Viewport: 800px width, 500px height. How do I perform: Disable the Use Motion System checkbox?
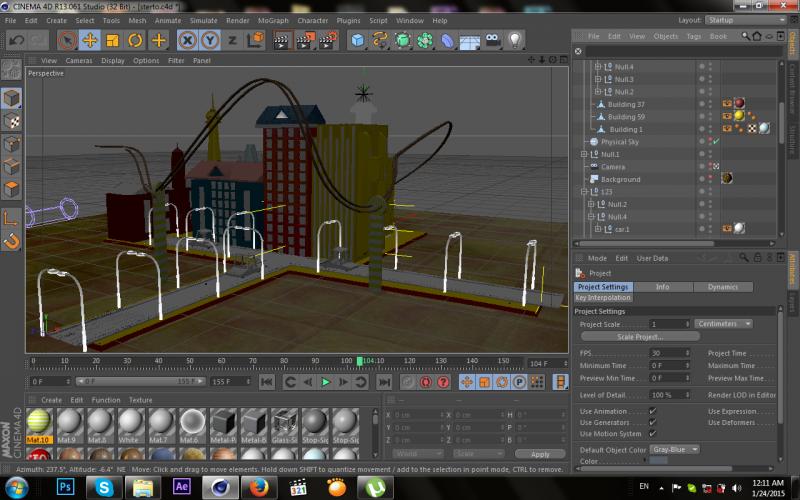[x=653, y=434]
